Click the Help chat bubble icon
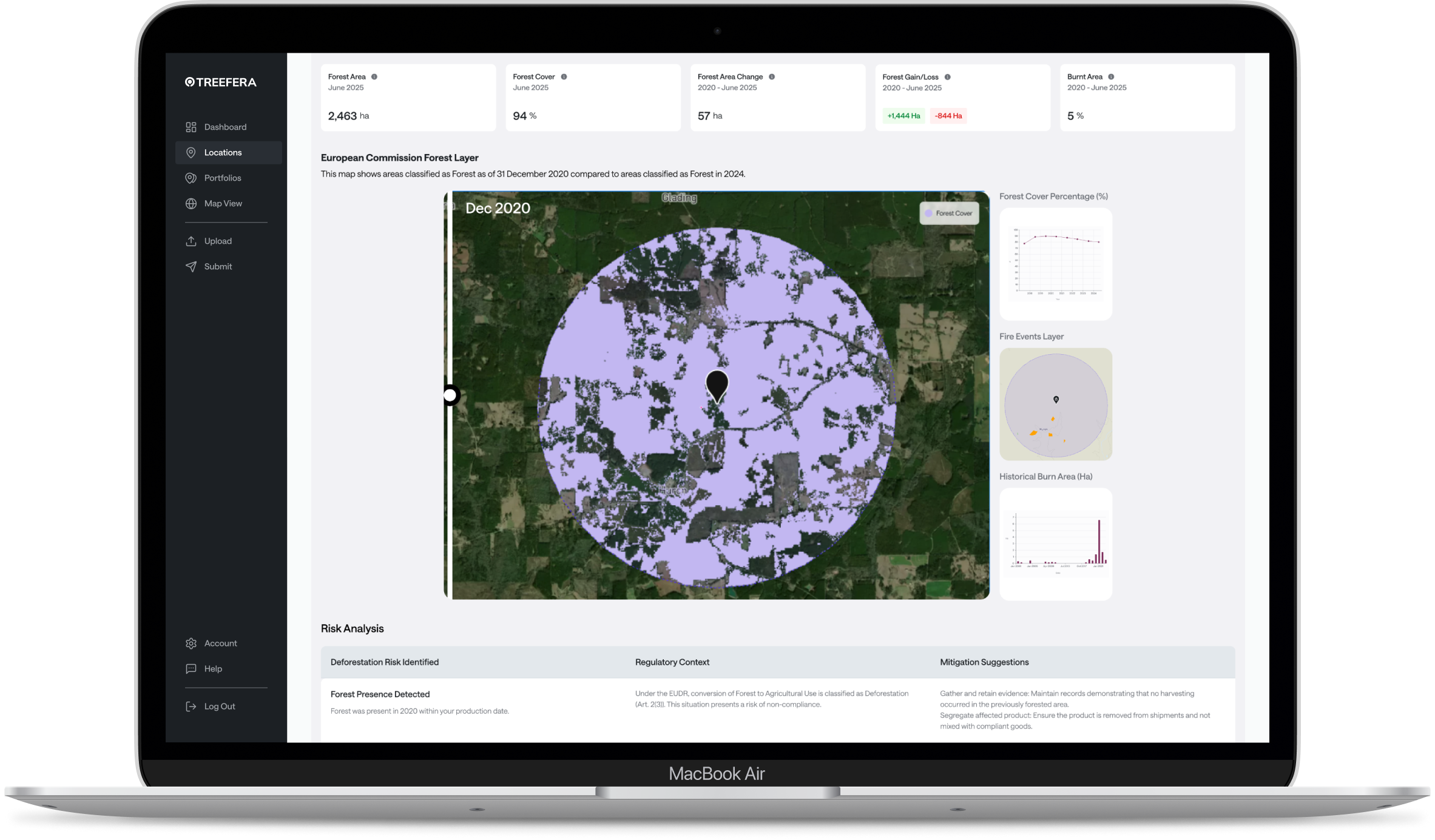 [x=191, y=669]
